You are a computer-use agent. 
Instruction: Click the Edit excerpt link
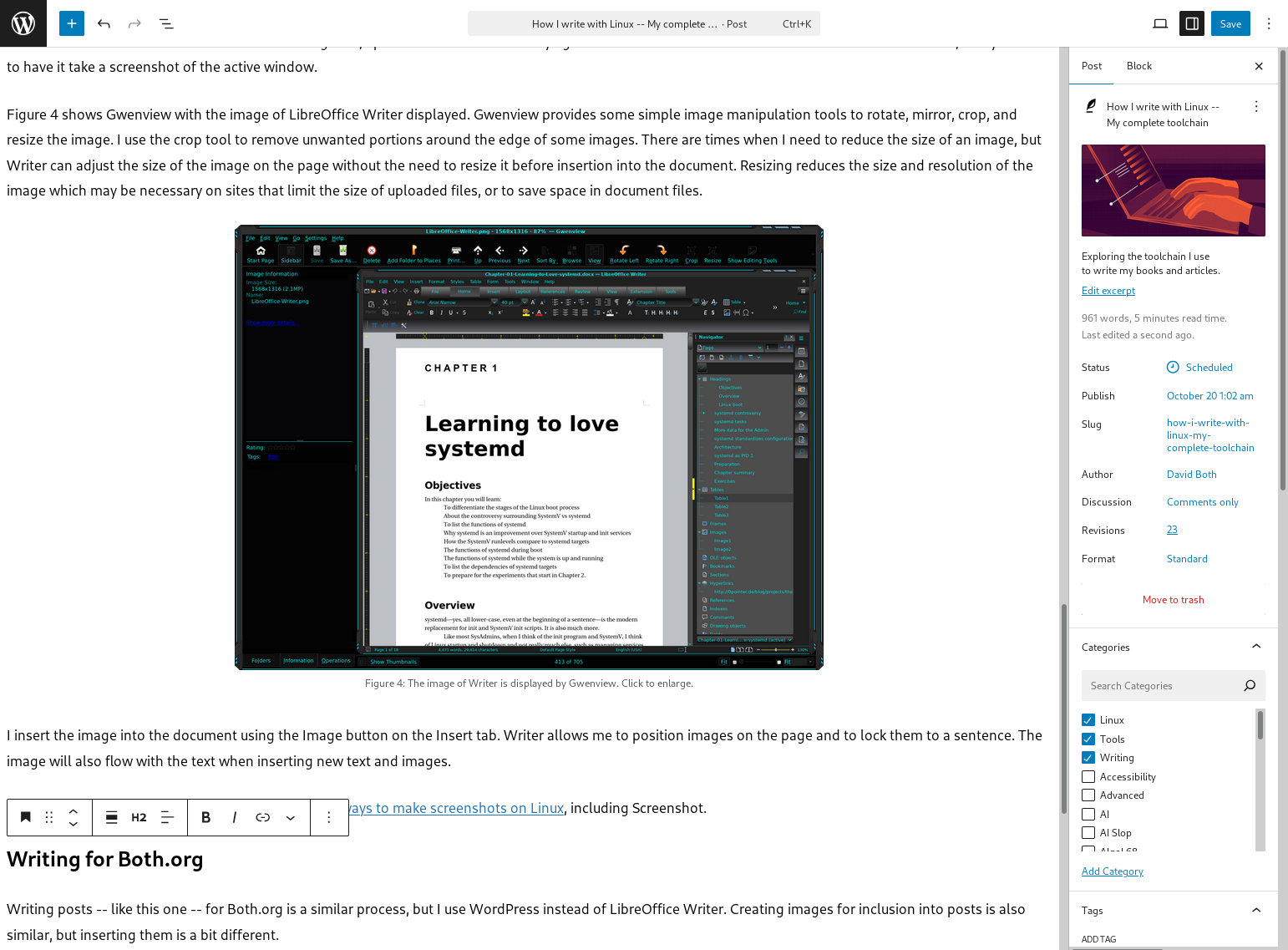click(x=1108, y=291)
